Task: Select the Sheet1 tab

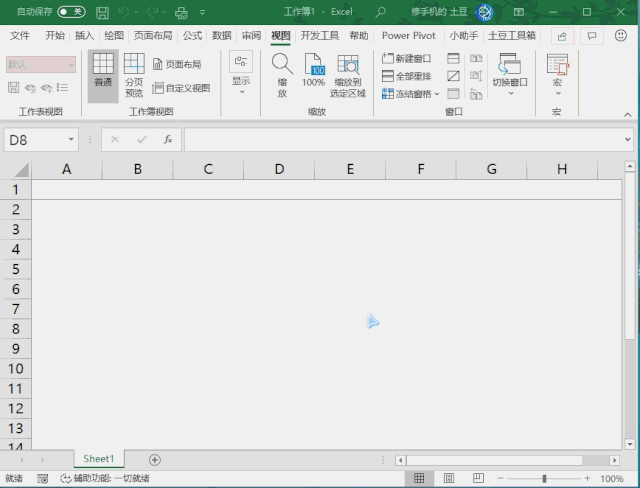Action: [99, 459]
